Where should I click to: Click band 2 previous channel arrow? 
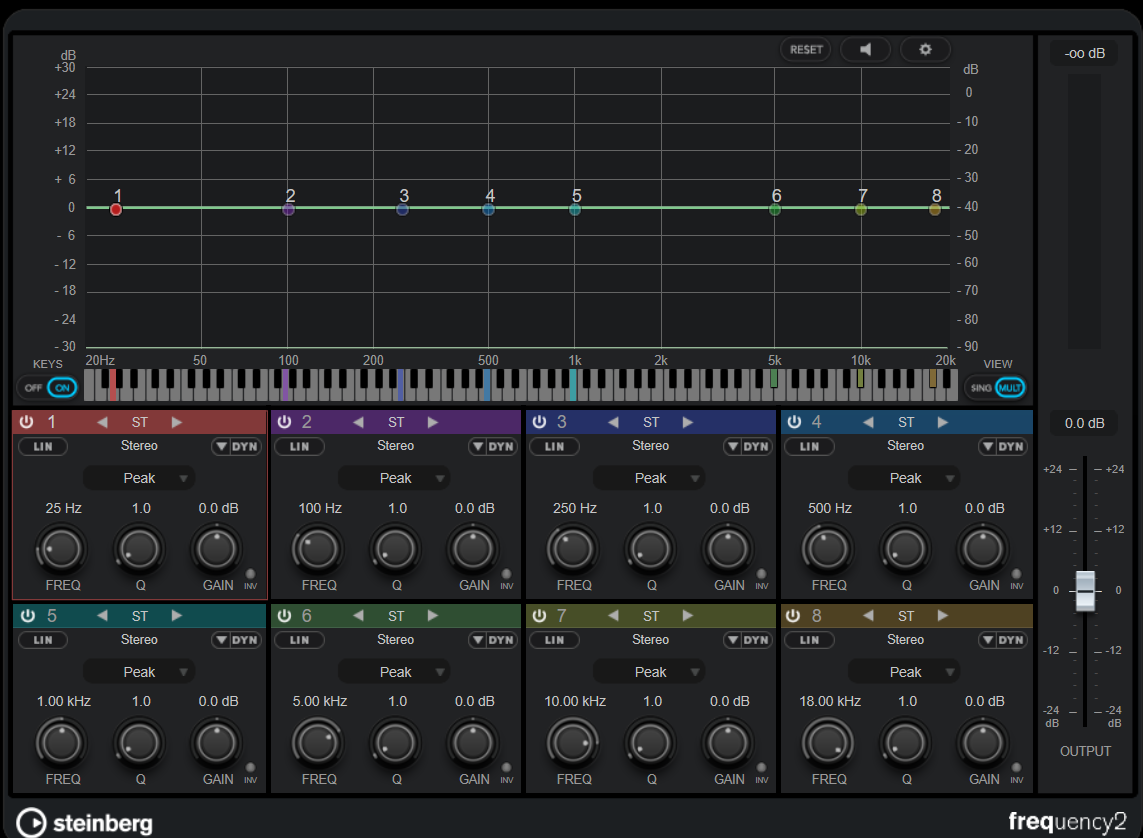click(x=358, y=422)
